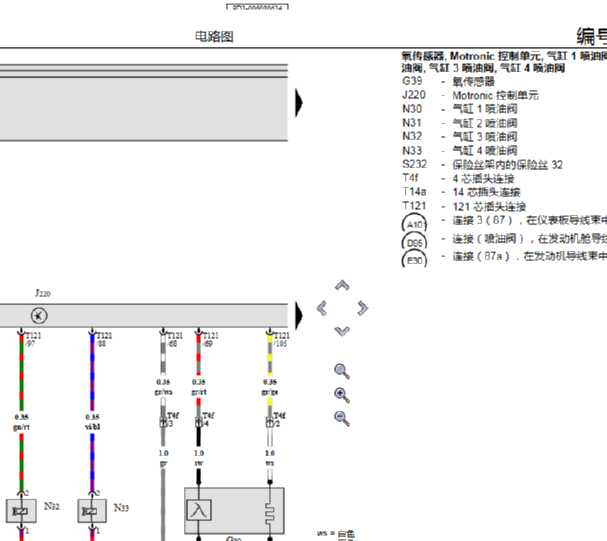Select legend row J220 Motronic 控制单元
Screen dimensions: 607x541
[470, 95]
